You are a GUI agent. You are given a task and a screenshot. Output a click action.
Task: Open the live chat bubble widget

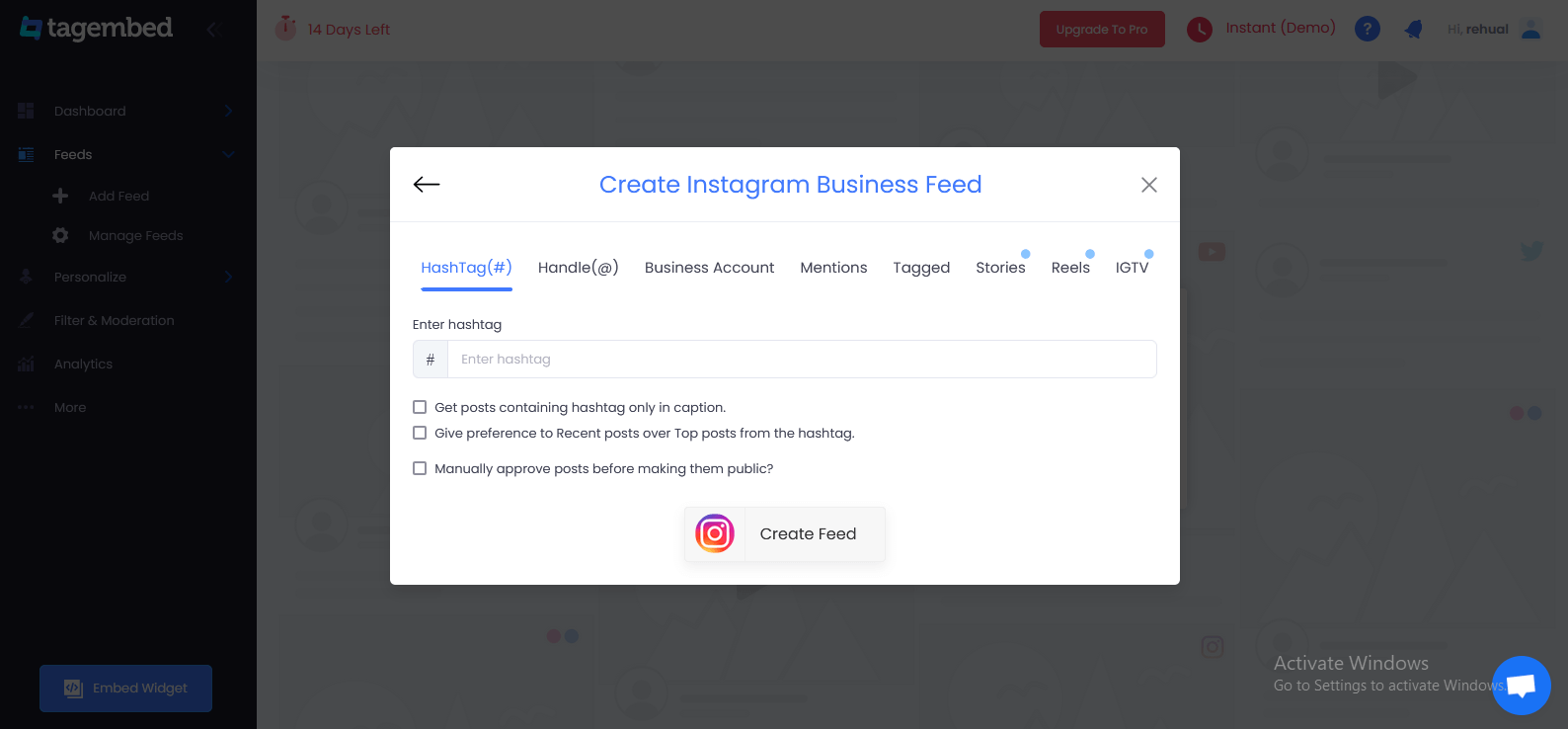point(1522,686)
